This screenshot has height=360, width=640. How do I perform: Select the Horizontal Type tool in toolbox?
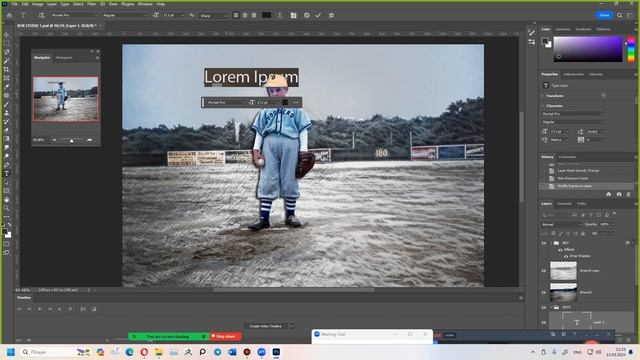(x=7, y=173)
